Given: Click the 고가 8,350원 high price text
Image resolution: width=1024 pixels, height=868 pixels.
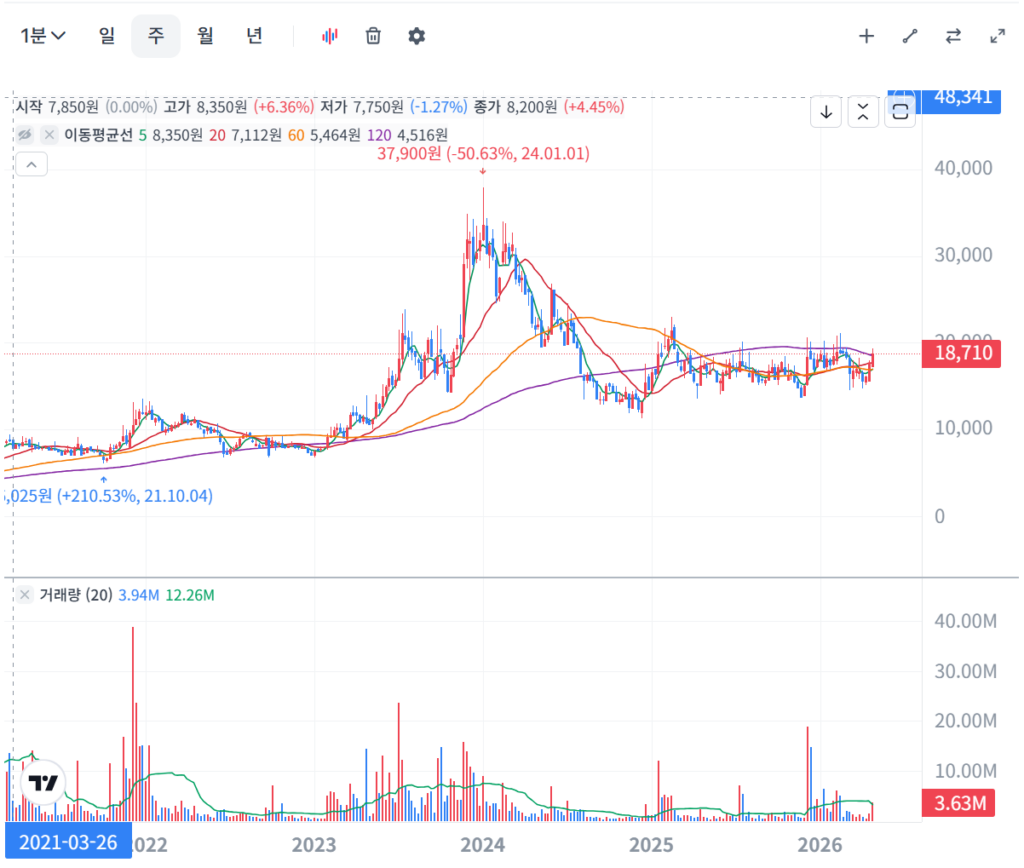Looking at the screenshot, I should [x=205, y=107].
